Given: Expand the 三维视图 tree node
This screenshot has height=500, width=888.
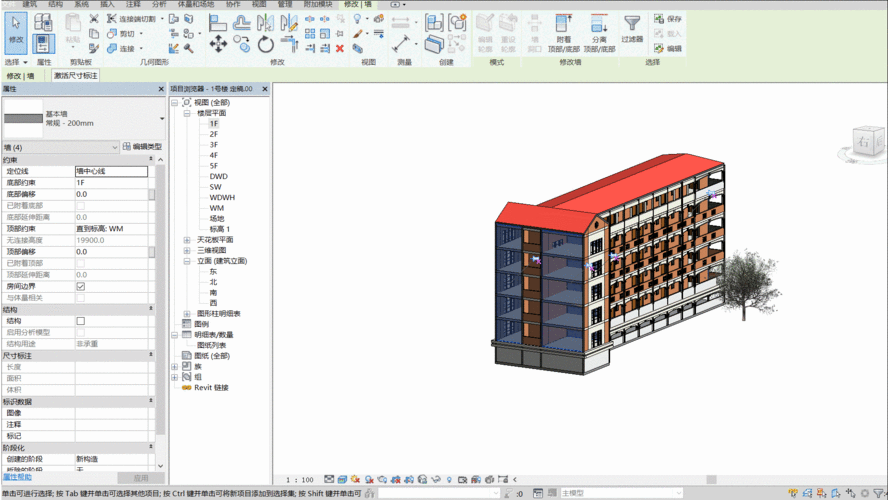Looking at the screenshot, I should (x=186, y=250).
